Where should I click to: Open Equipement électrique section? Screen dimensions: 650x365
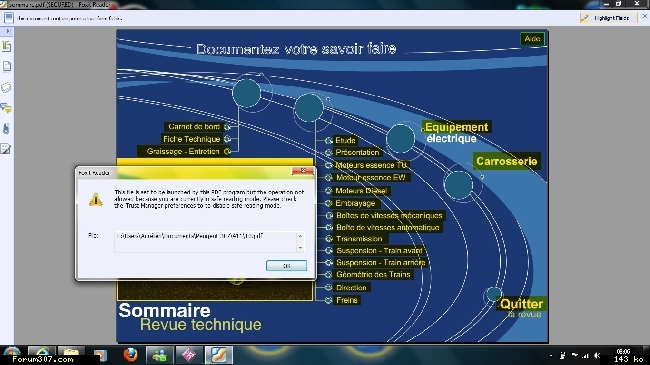456,132
